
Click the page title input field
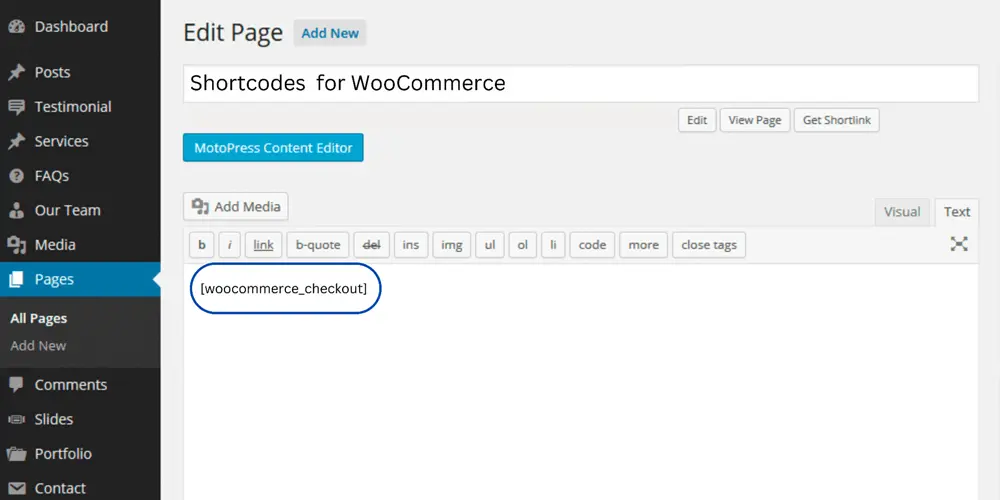(580, 84)
